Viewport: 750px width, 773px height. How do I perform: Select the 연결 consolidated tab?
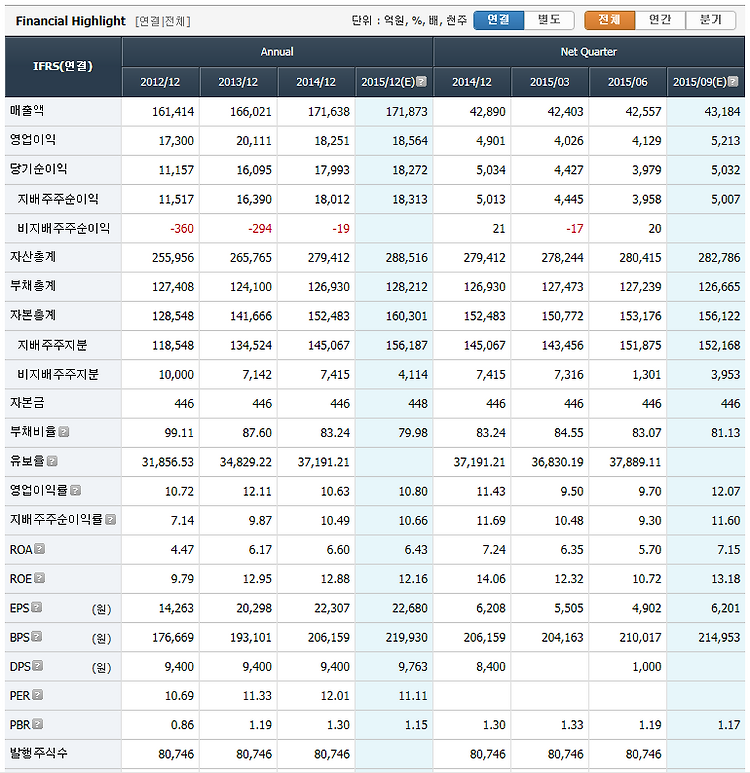[x=499, y=20]
